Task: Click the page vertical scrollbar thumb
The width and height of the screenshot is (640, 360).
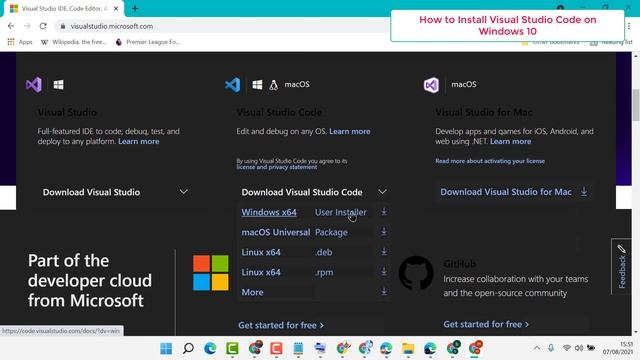Action: click(636, 105)
